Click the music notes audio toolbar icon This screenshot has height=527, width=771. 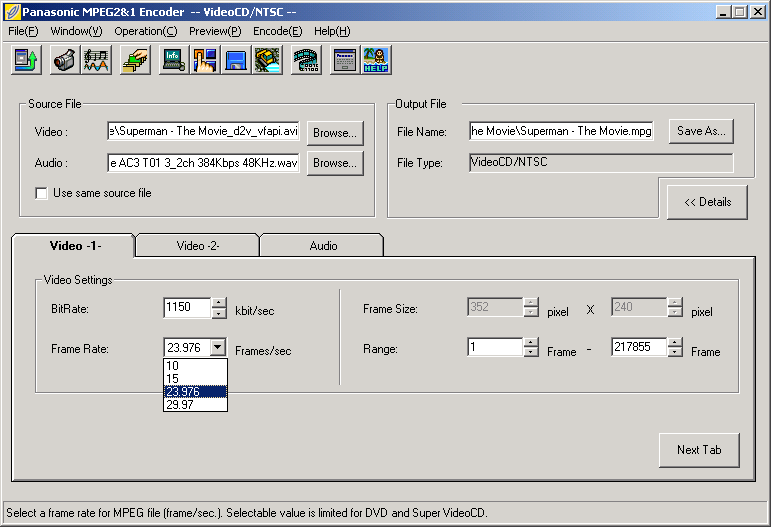tap(96, 60)
